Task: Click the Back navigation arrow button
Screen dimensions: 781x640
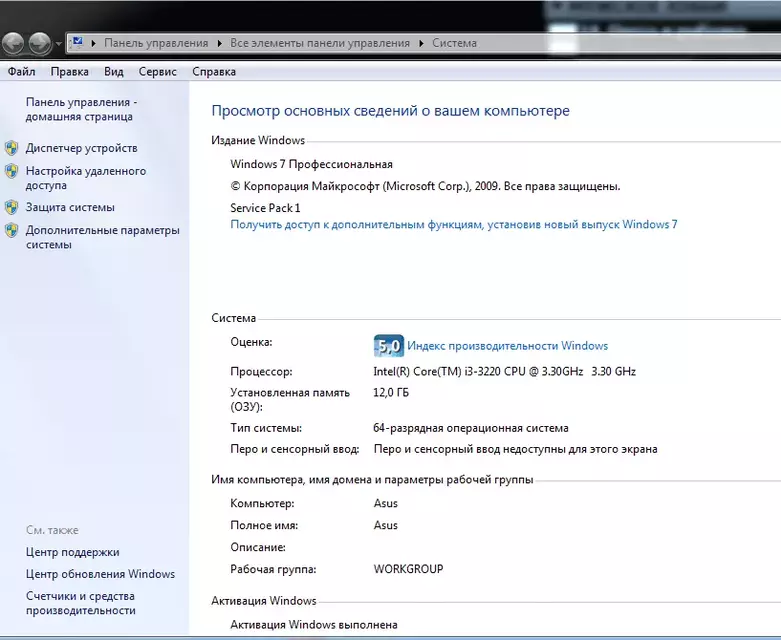Action: 13,43
